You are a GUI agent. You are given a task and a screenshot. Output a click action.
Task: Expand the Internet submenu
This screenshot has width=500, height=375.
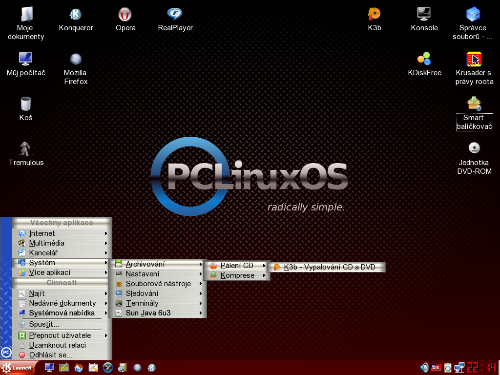point(62,233)
